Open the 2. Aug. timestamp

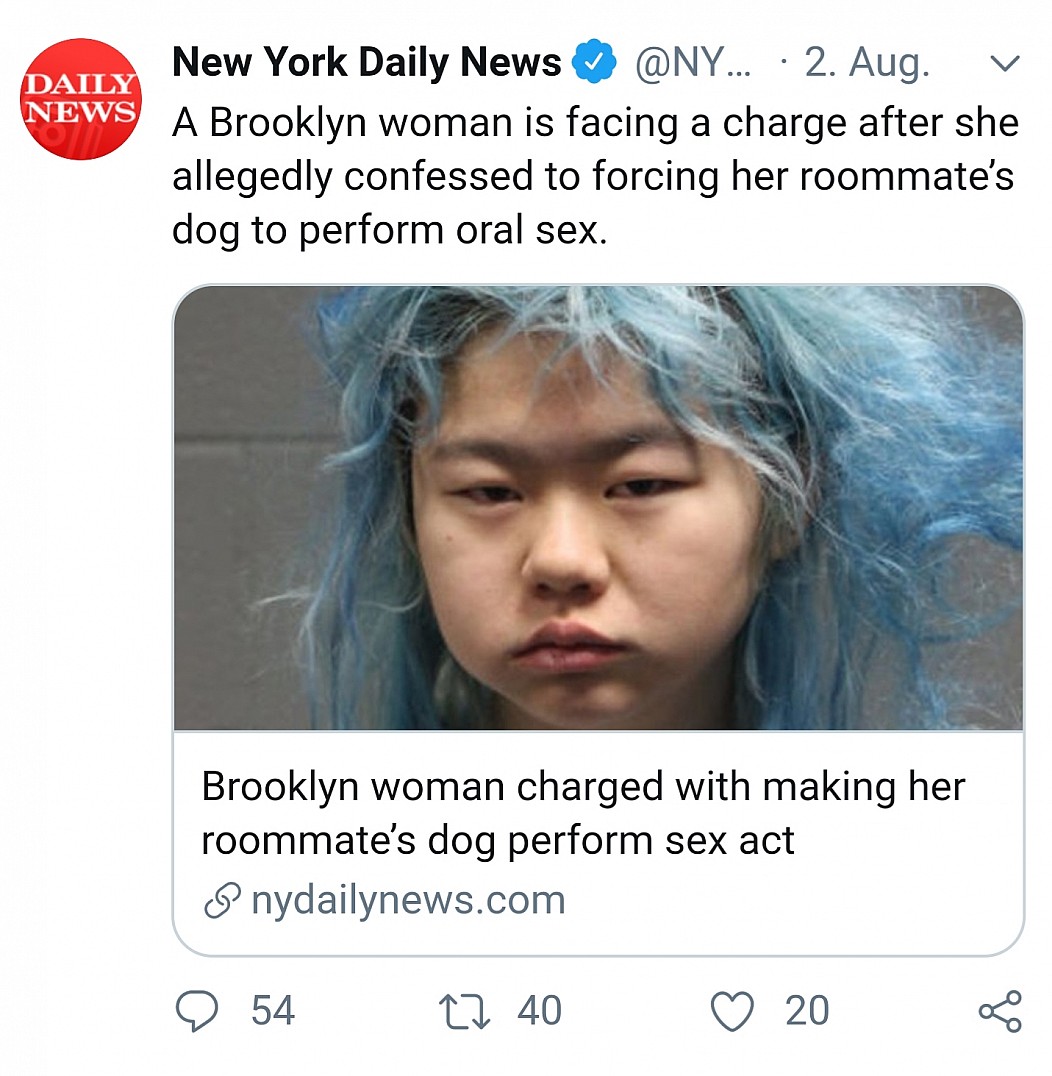[x=867, y=62]
